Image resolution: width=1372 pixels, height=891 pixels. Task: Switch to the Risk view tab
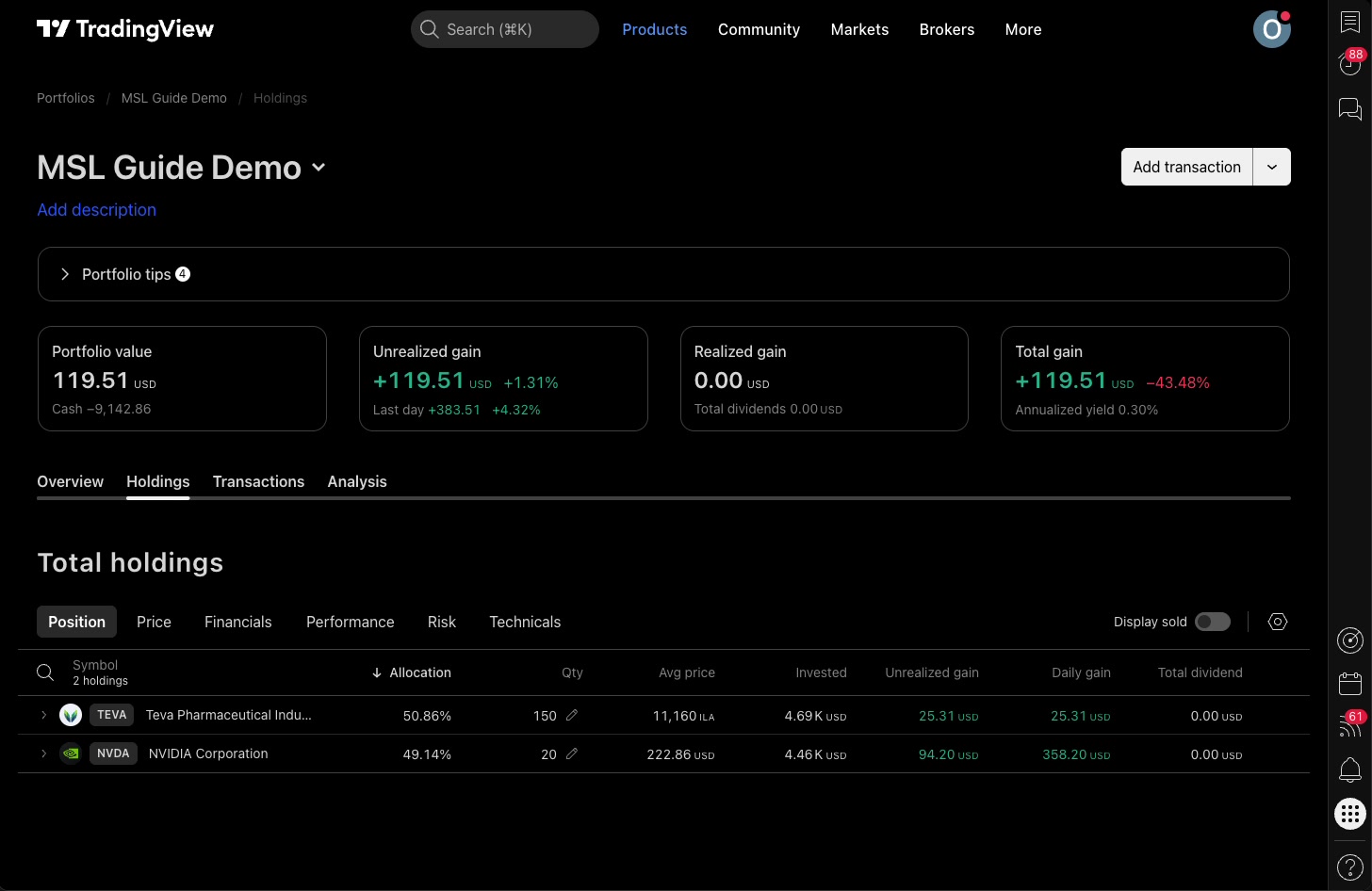(x=442, y=622)
